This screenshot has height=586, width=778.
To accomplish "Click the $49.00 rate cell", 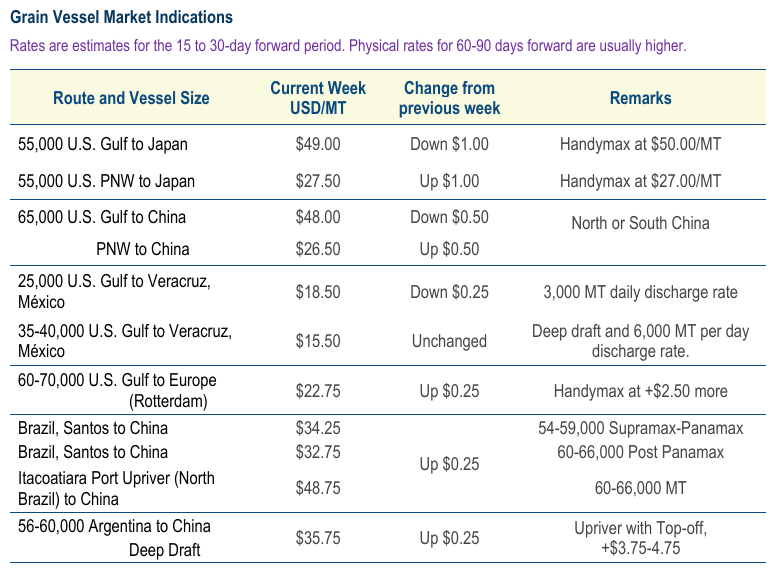I will [318, 144].
